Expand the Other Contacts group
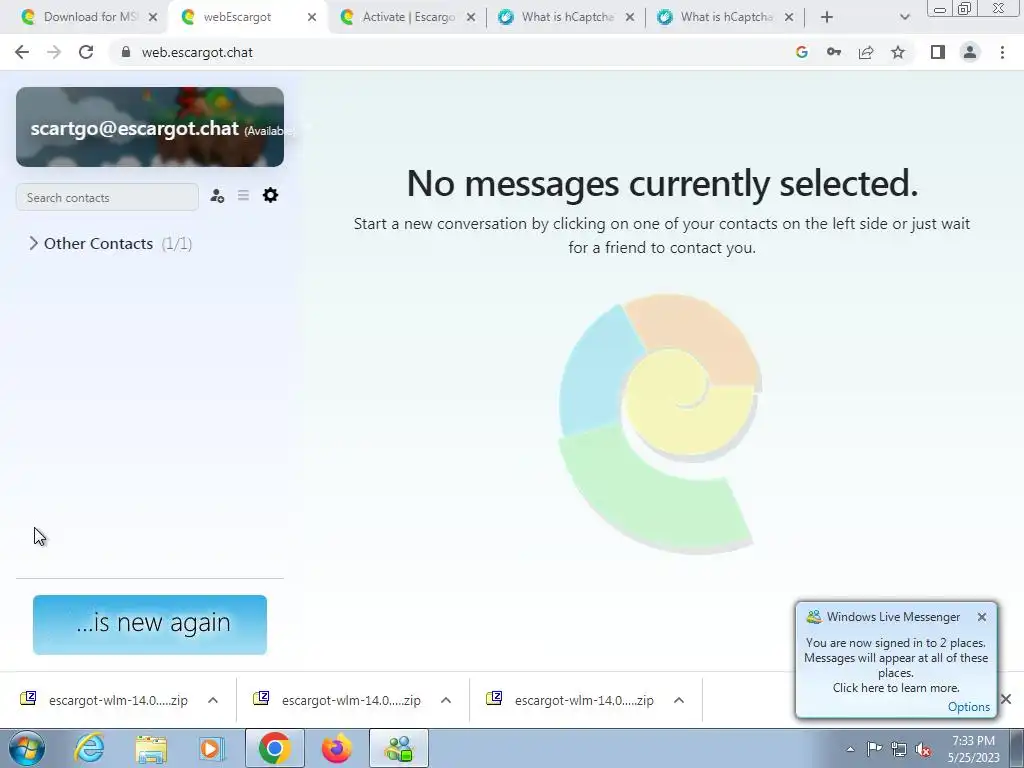Viewport: 1024px width, 768px height. pos(110,244)
